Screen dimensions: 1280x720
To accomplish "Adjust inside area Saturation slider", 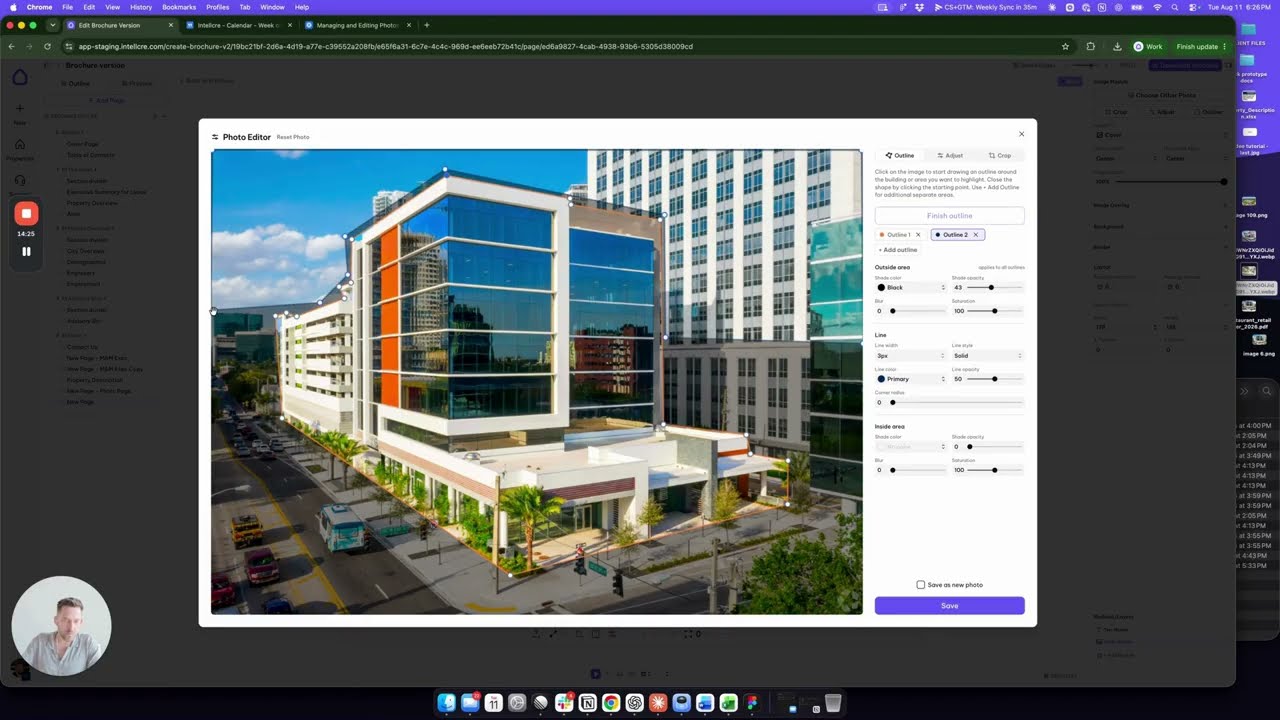I will [995, 470].
